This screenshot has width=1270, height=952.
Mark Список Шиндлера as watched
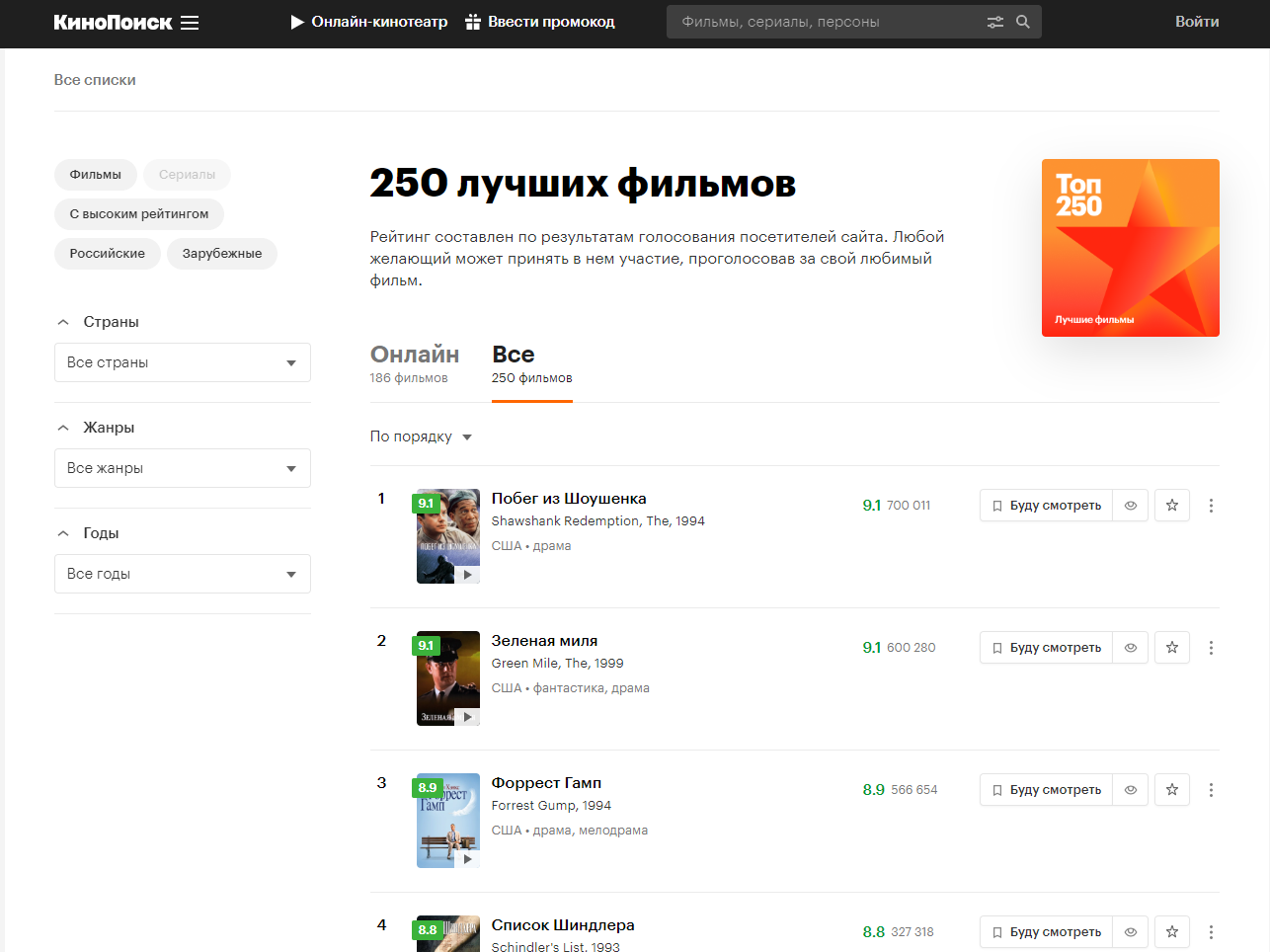[1131, 932]
